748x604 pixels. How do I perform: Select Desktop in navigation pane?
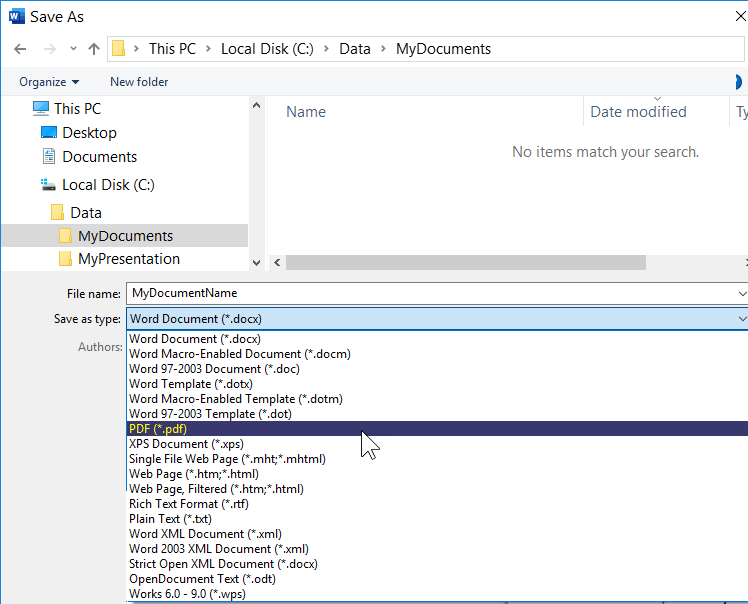pyautogui.click(x=89, y=133)
